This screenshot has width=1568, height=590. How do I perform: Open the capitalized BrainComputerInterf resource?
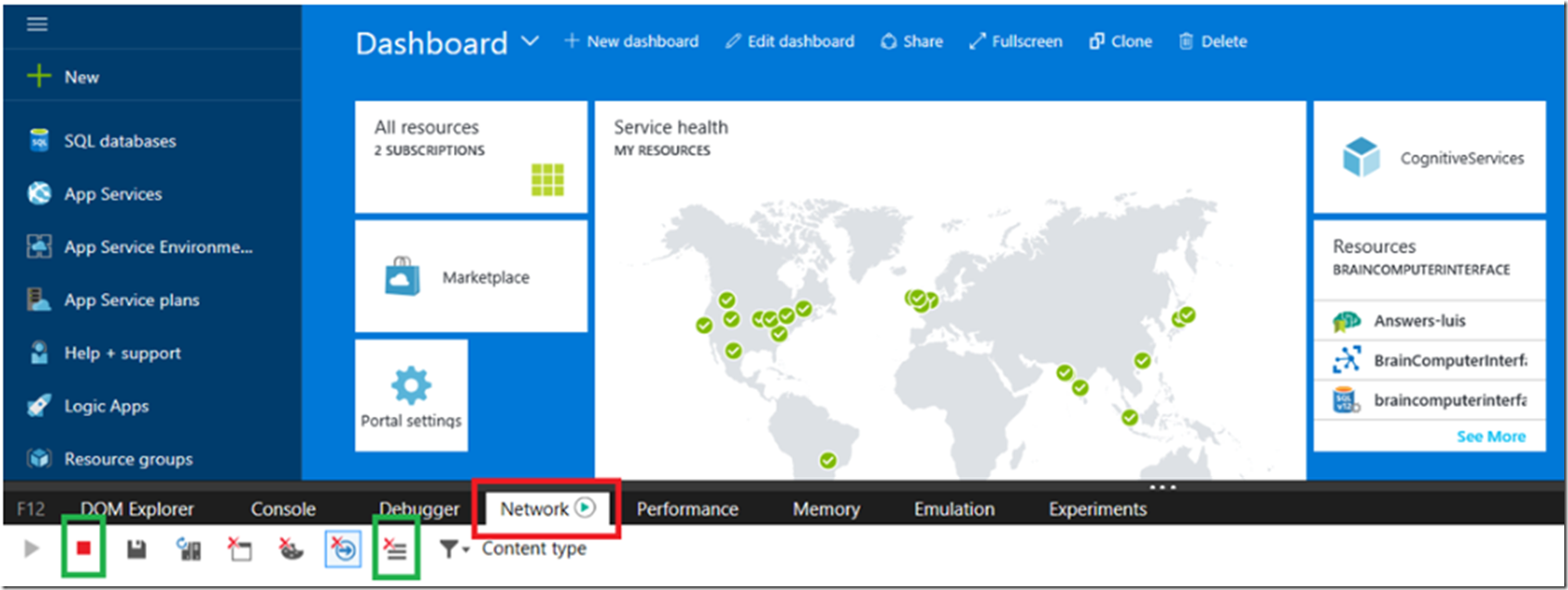coord(1429,361)
